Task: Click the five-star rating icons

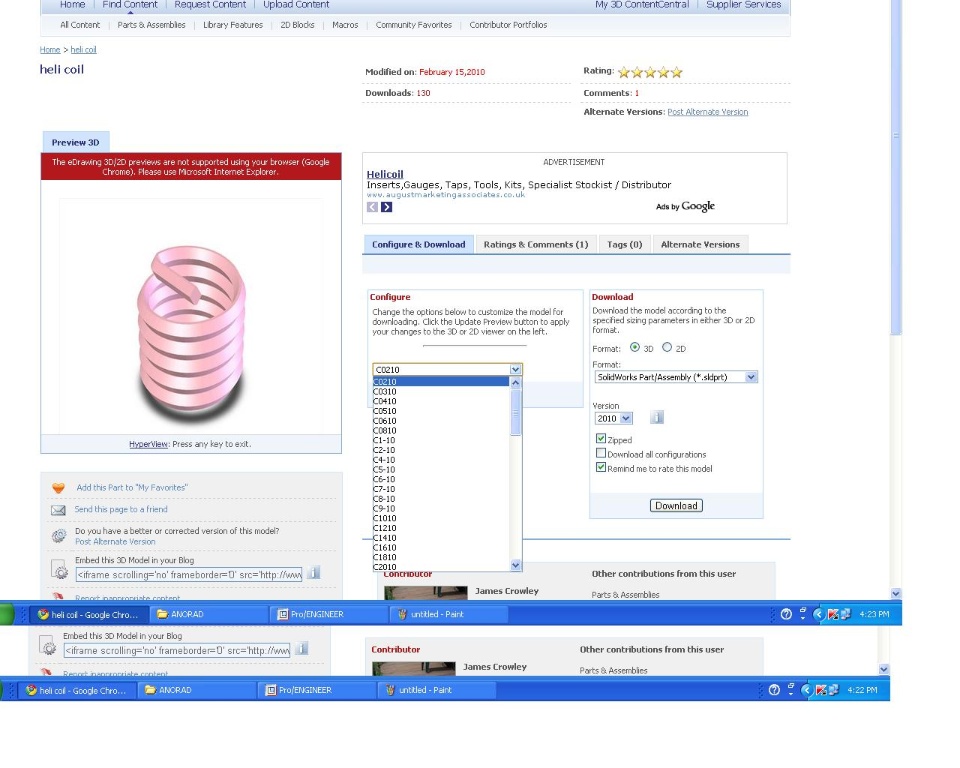Action: pyautogui.click(x=650, y=72)
